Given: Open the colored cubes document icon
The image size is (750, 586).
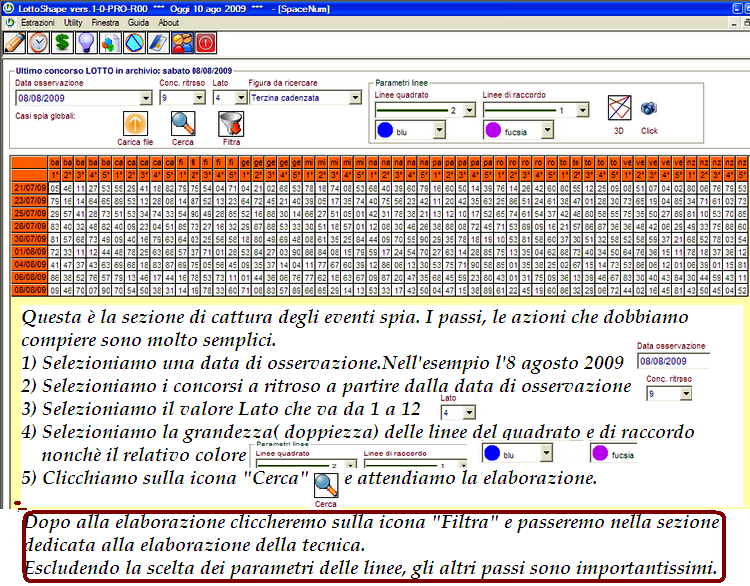Looking at the screenshot, I should 110,43.
